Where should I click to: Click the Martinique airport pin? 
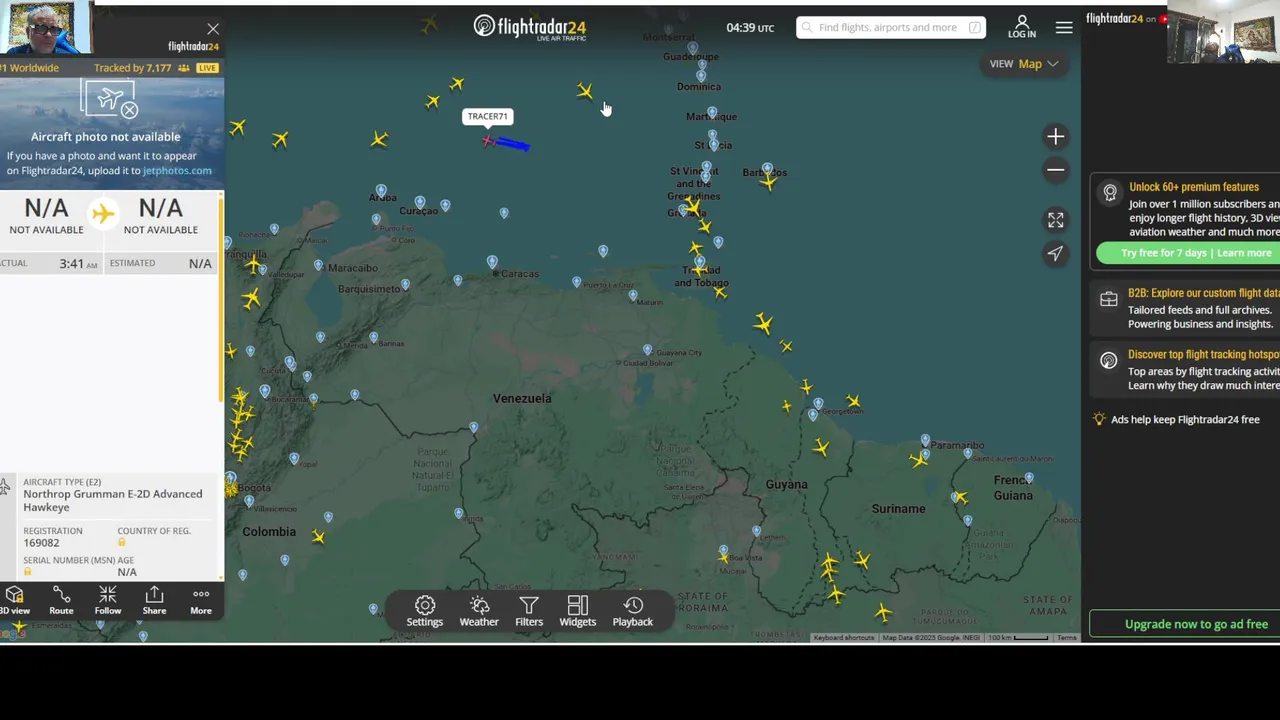tap(712, 112)
